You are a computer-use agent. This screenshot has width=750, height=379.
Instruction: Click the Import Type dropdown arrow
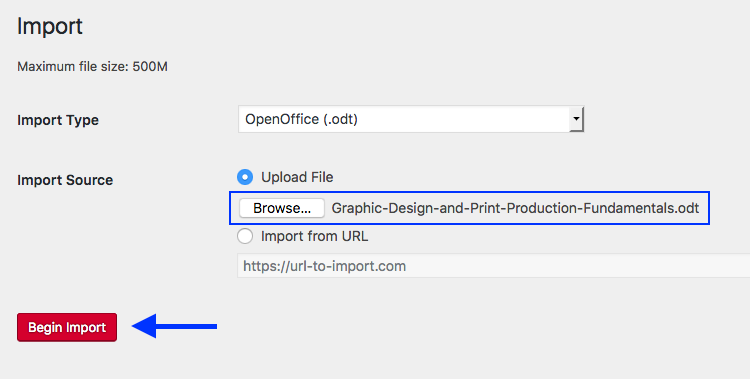tap(576, 119)
